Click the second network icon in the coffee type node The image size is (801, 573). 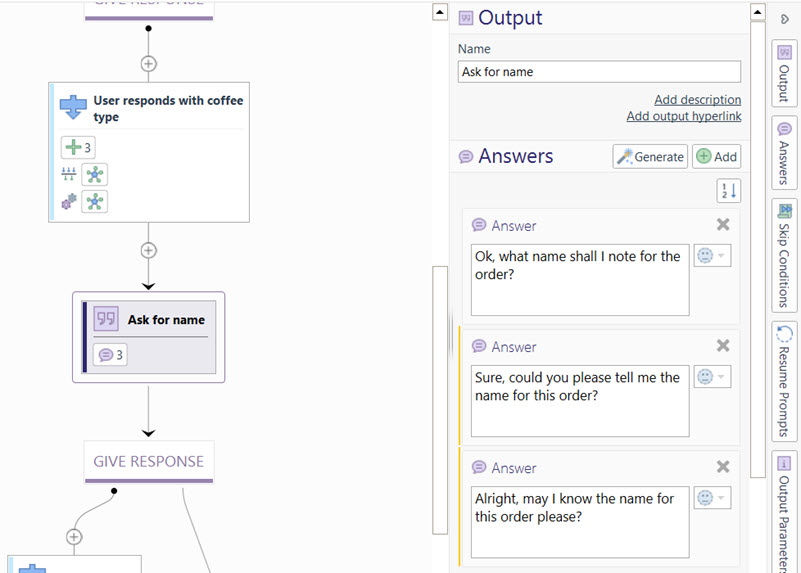tap(94, 202)
